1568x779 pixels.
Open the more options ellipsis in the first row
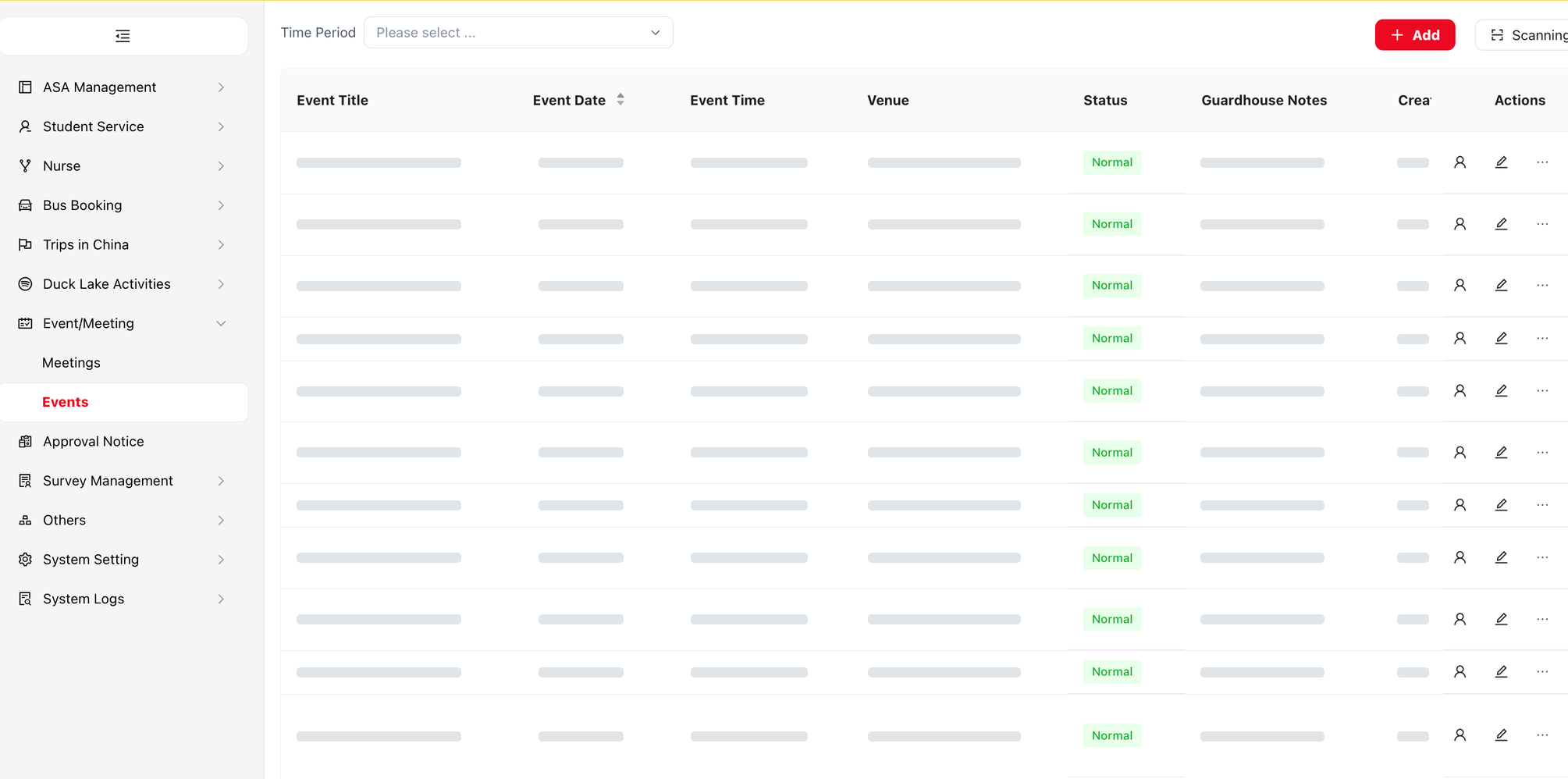1542,162
